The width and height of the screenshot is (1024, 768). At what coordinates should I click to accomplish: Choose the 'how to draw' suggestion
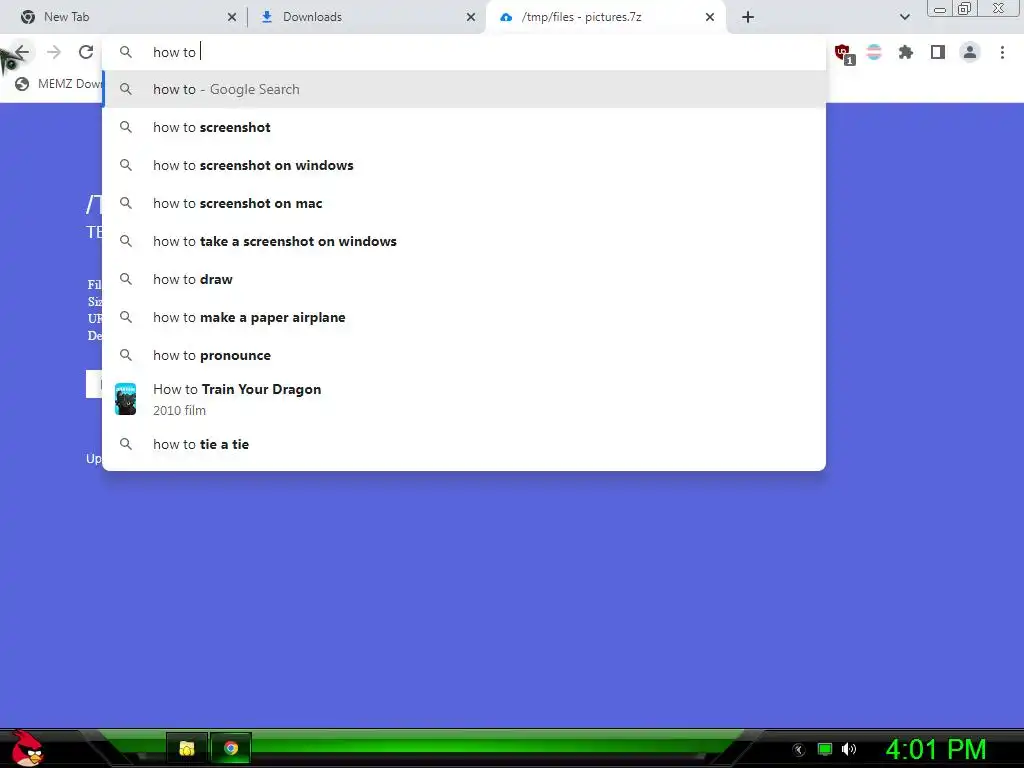[x=464, y=279]
